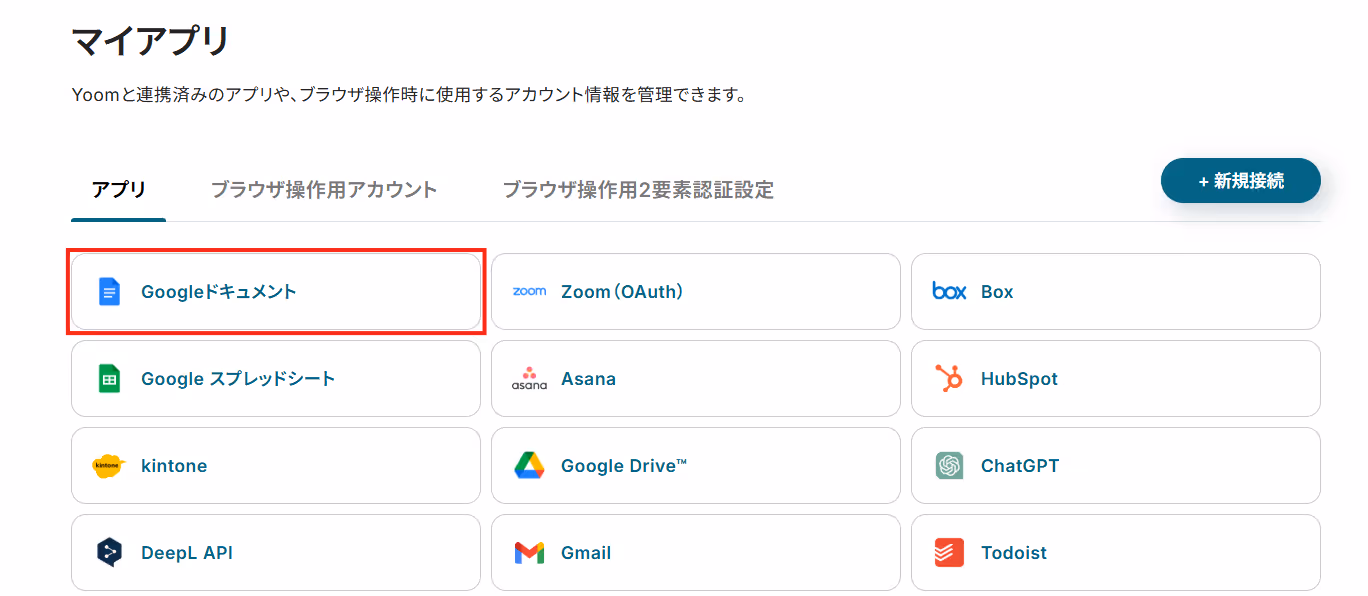This screenshot has height=596, width=1368.
Task: Open the Google スプレッドシート label
Action: [238, 379]
